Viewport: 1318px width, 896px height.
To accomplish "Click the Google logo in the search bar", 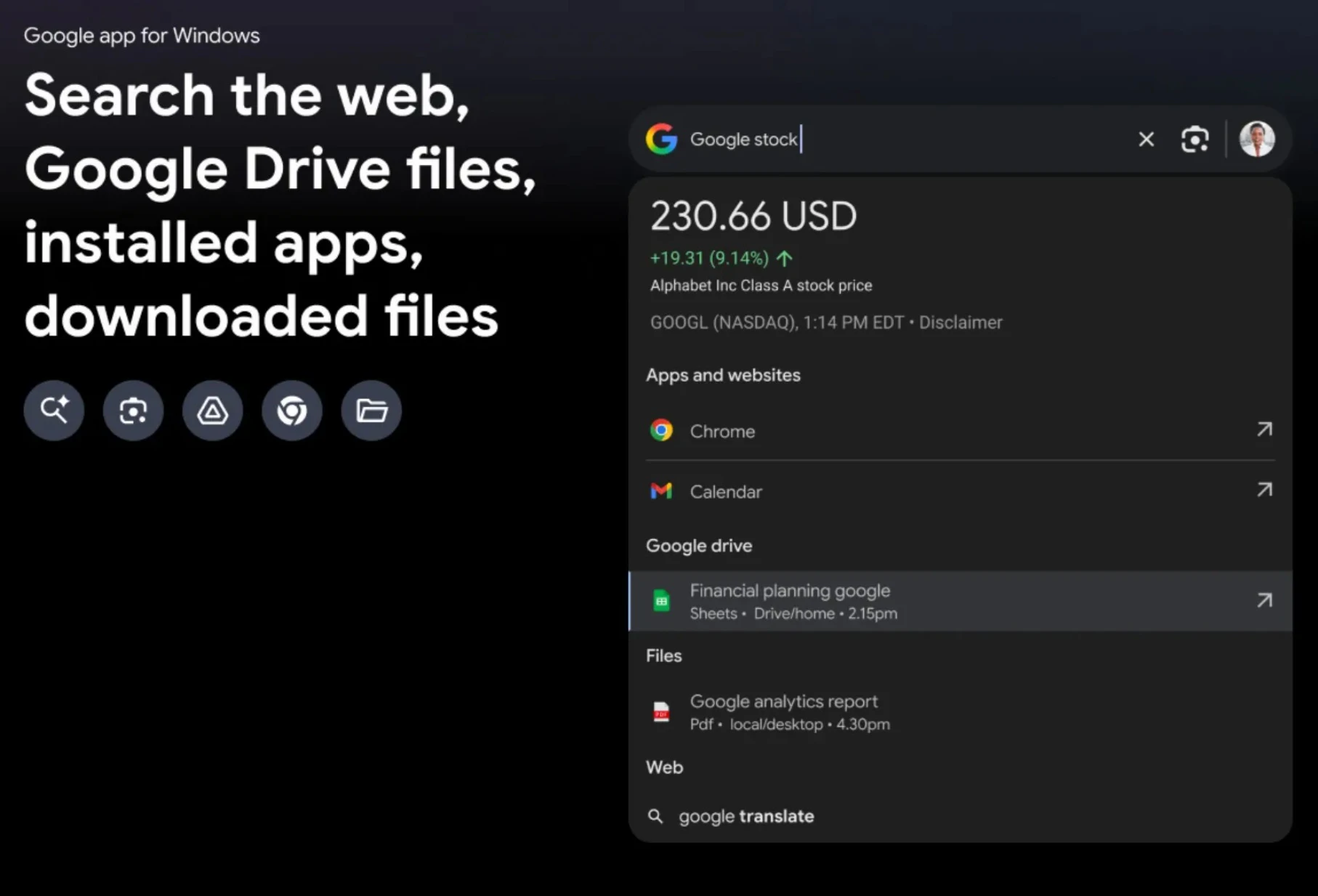I will click(661, 139).
